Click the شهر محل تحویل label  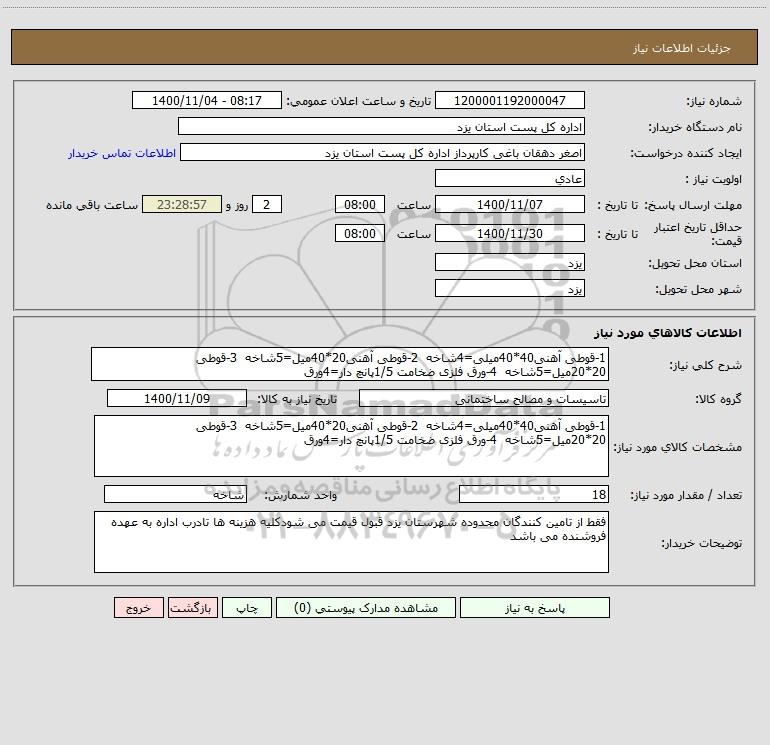coord(699,289)
